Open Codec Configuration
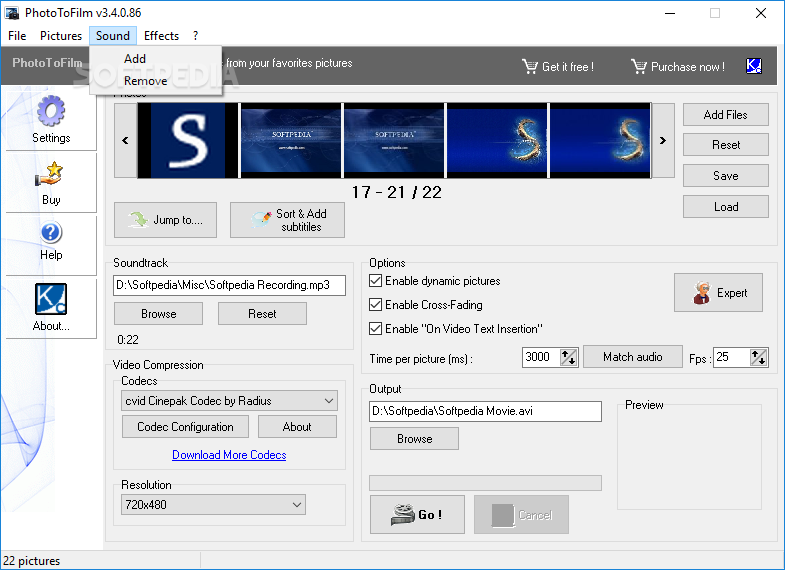 [x=185, y=427]
